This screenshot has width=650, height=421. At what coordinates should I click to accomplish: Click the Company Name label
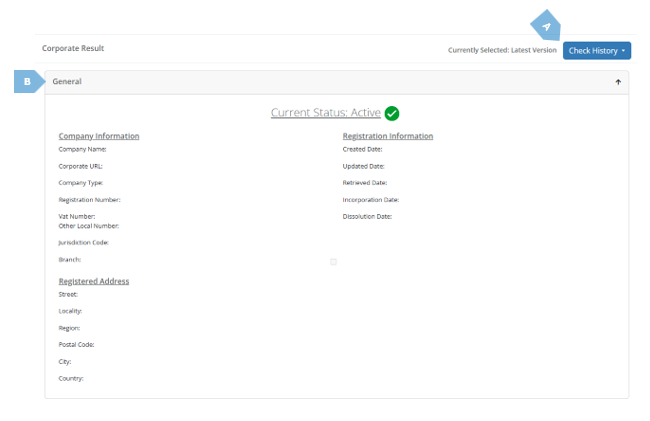[82, 149]
